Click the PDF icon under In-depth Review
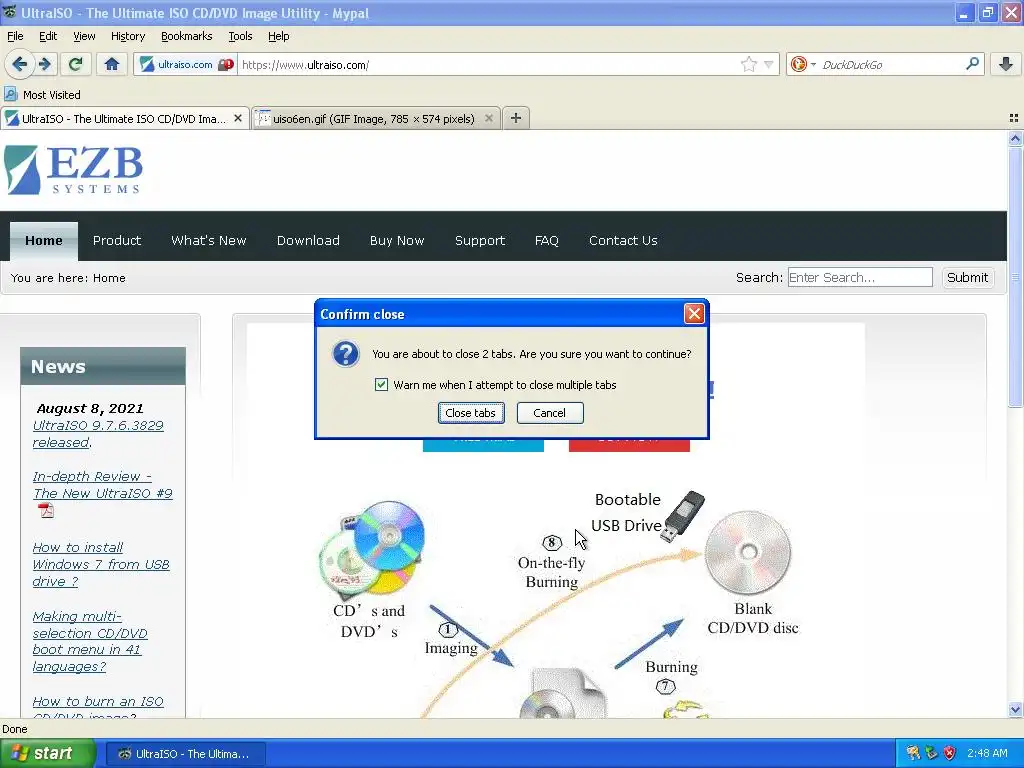The image size is (1024, 768). click(x=46, y=511)
